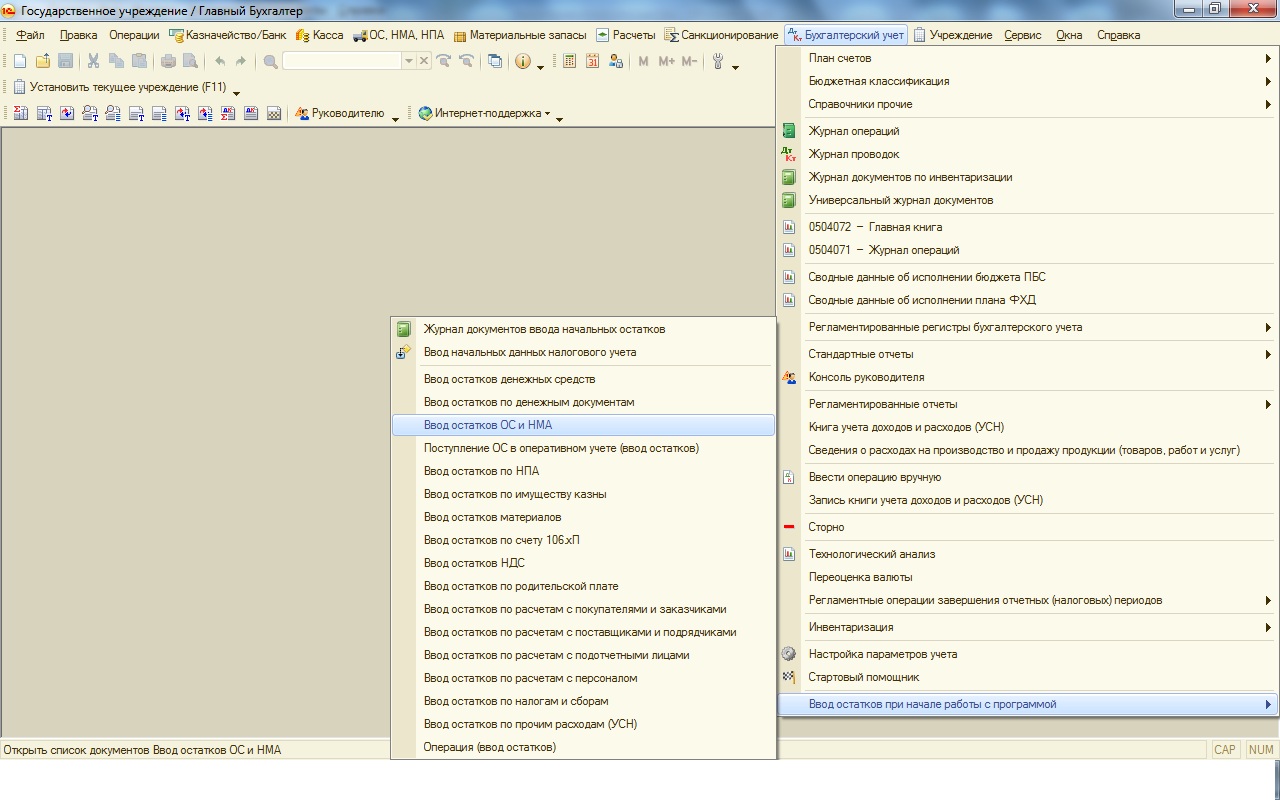Click Руководителю toolbar button
Image resolution: width=1280 pixels, height=800 pixels.
tap(340, 114)
